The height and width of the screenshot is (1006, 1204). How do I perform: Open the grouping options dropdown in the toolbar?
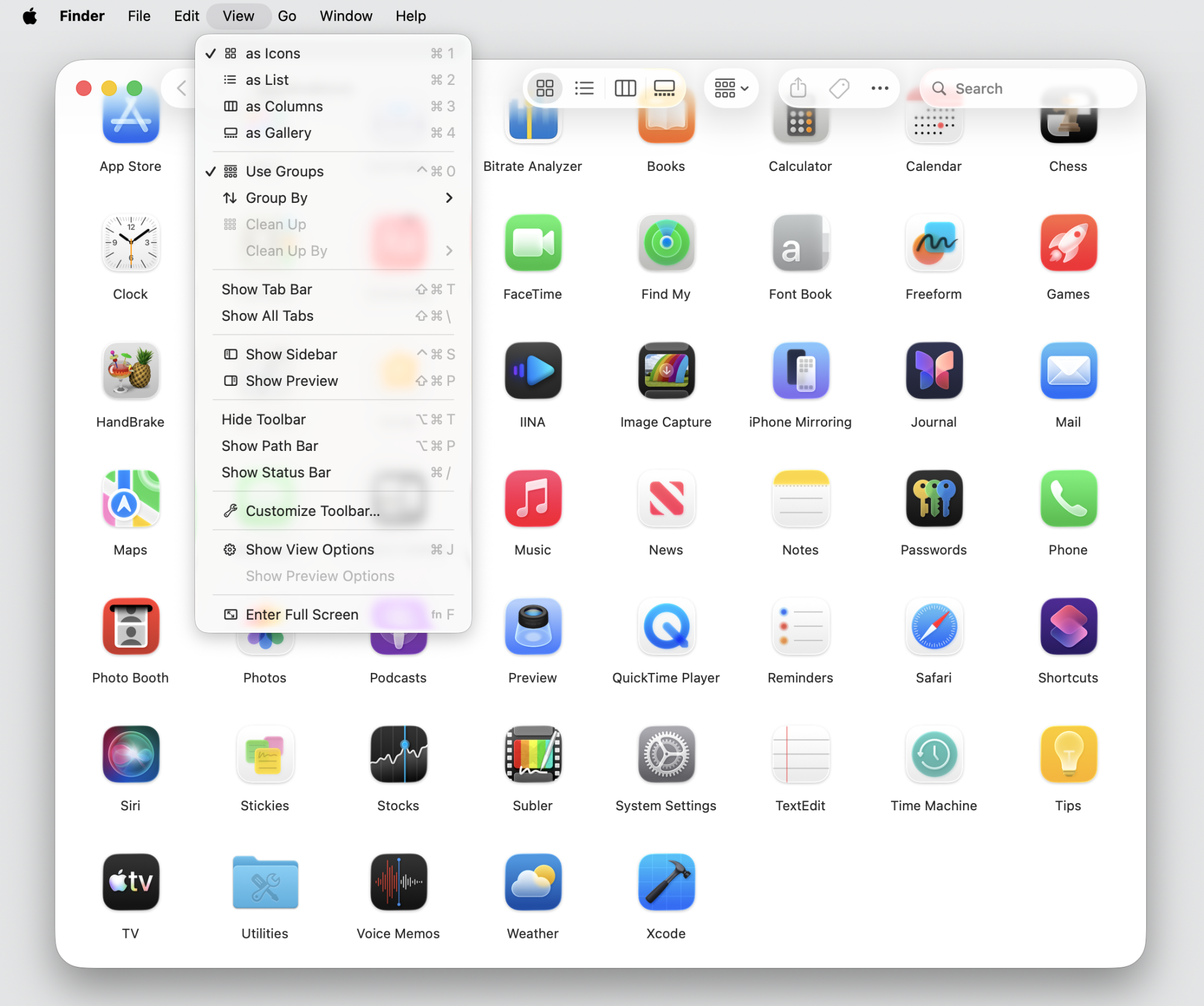(730, 88)
